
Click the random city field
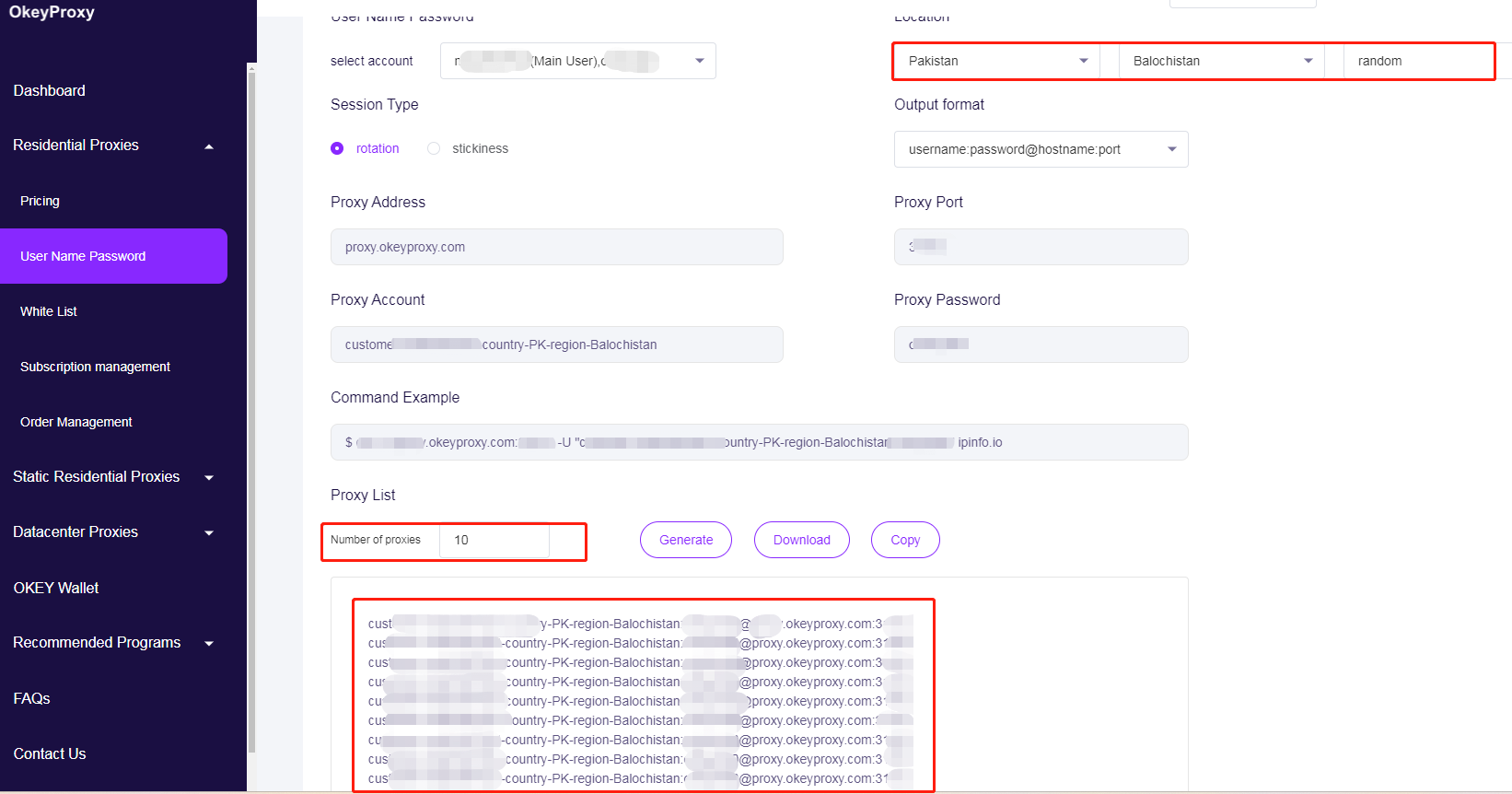point(1416,61)
